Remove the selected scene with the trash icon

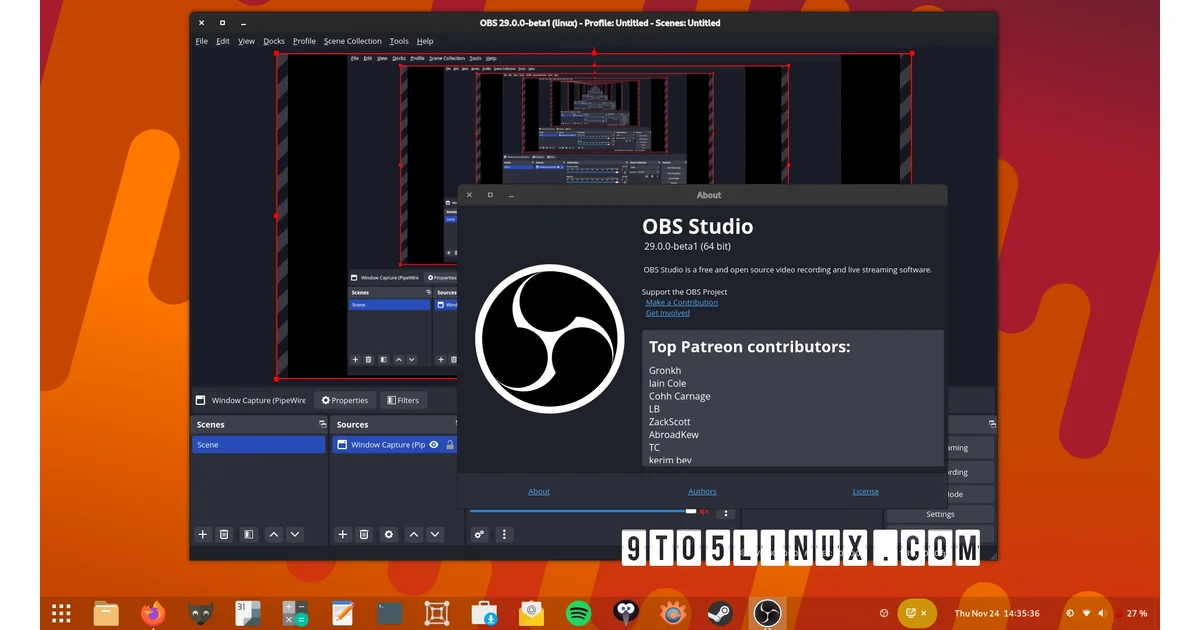(224, 534)
